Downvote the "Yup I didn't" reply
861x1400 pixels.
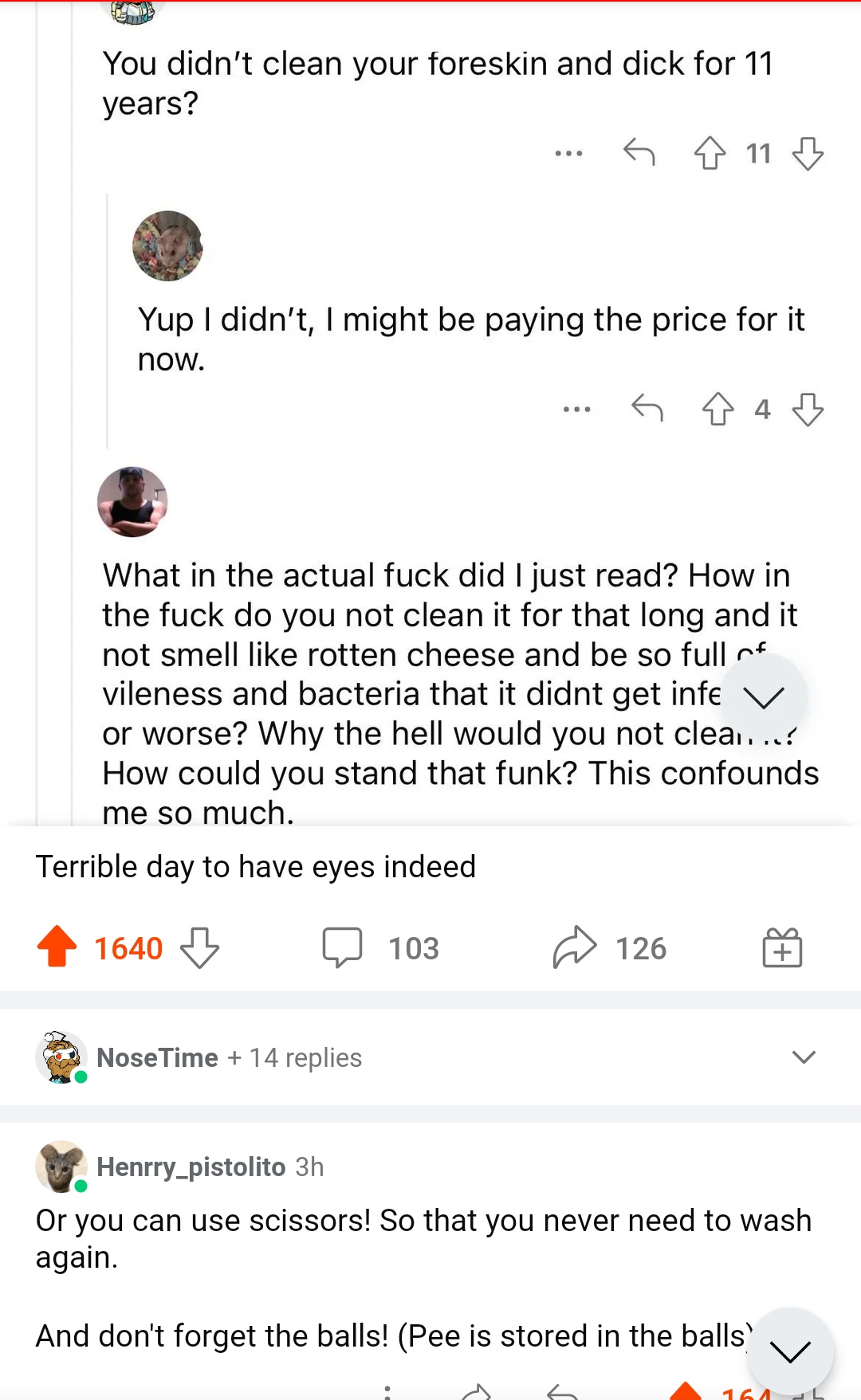click(808, 409)
